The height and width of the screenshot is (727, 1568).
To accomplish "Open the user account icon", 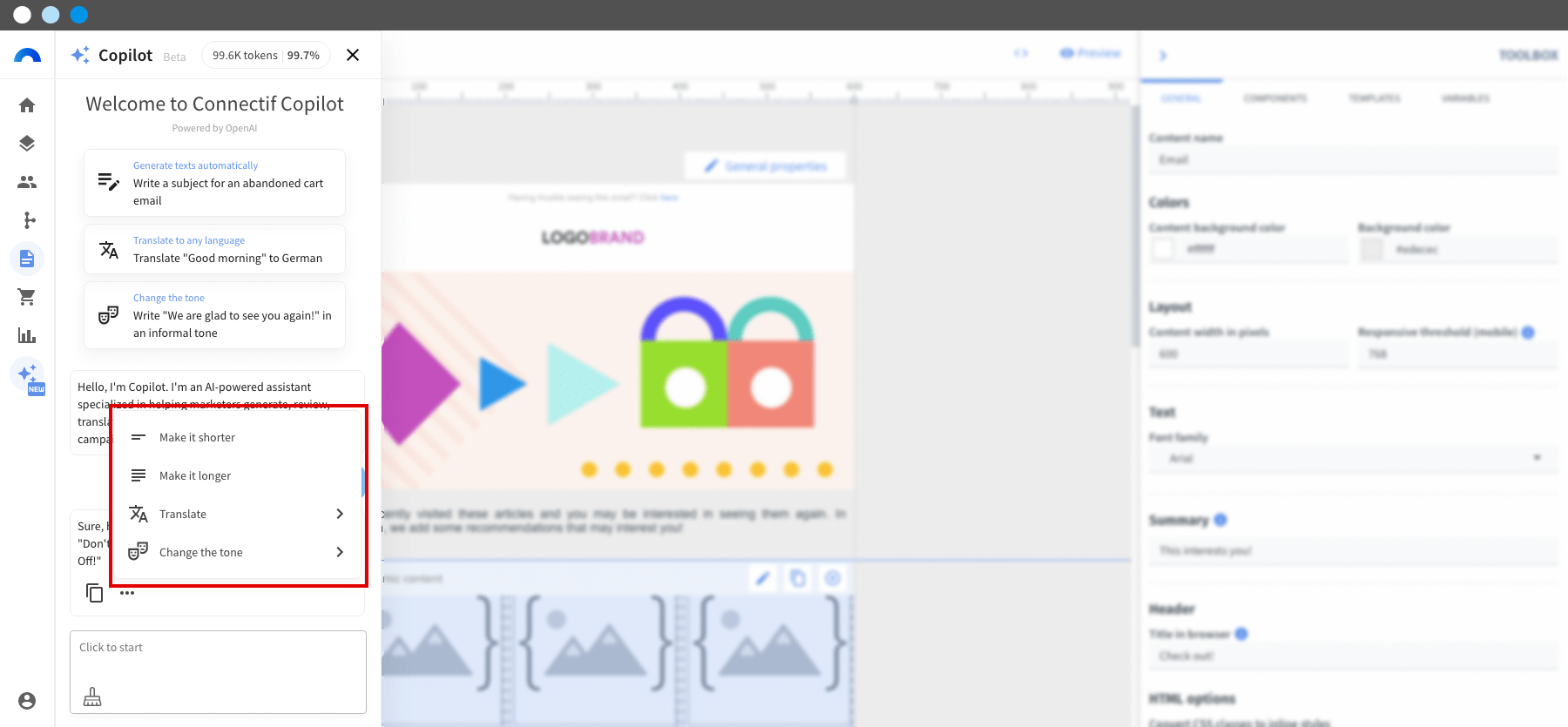I will (27, 701).
